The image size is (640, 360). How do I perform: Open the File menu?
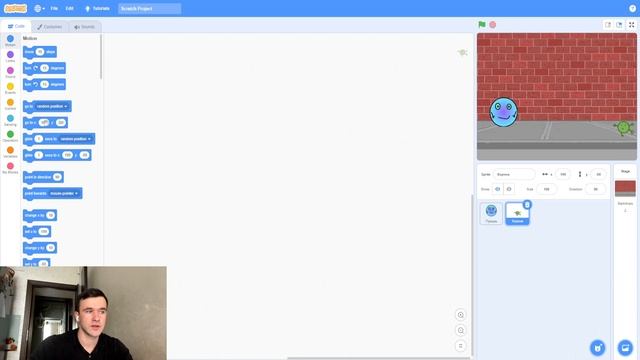(54, 8)
